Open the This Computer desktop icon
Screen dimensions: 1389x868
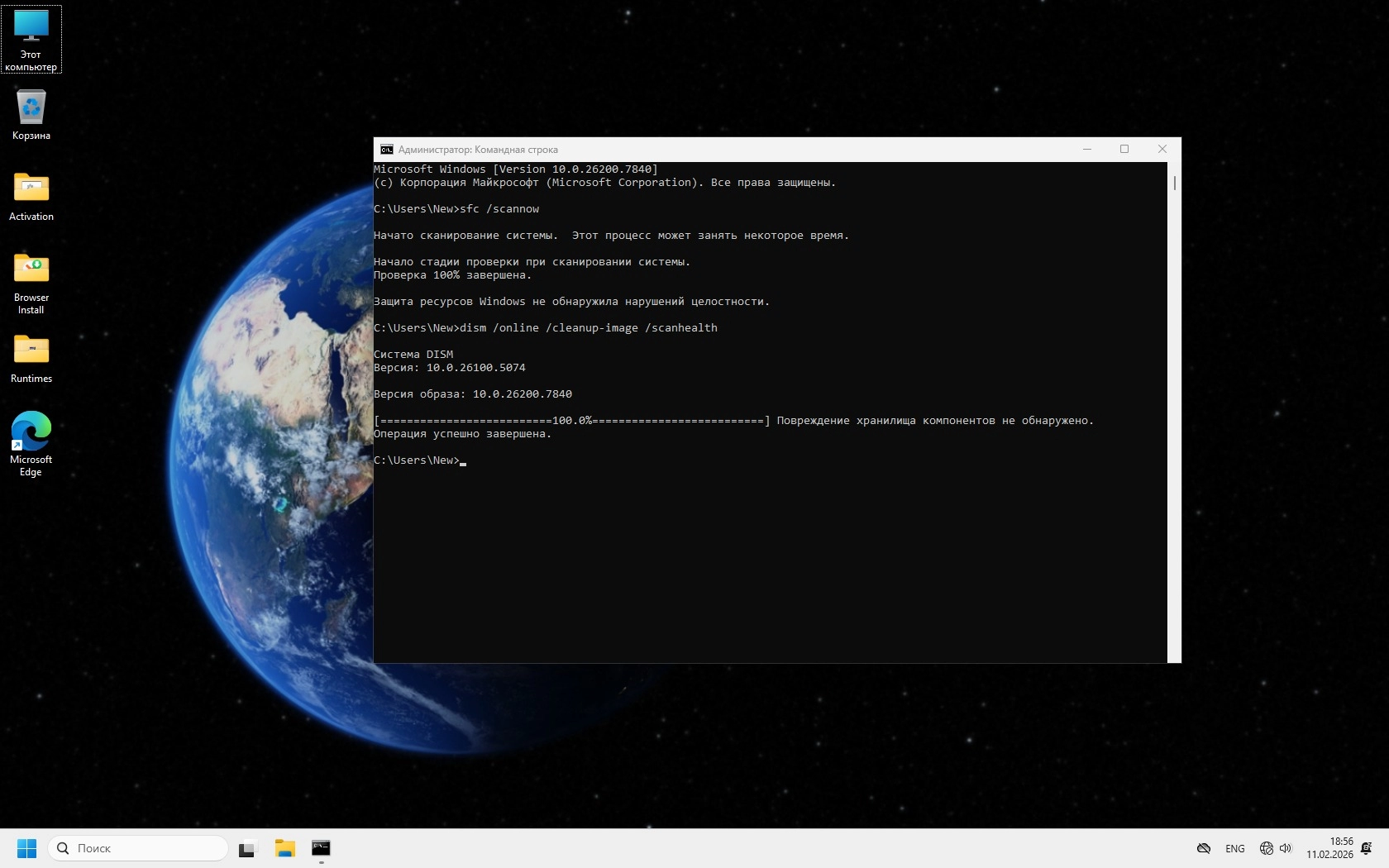(x=31, y=39)
